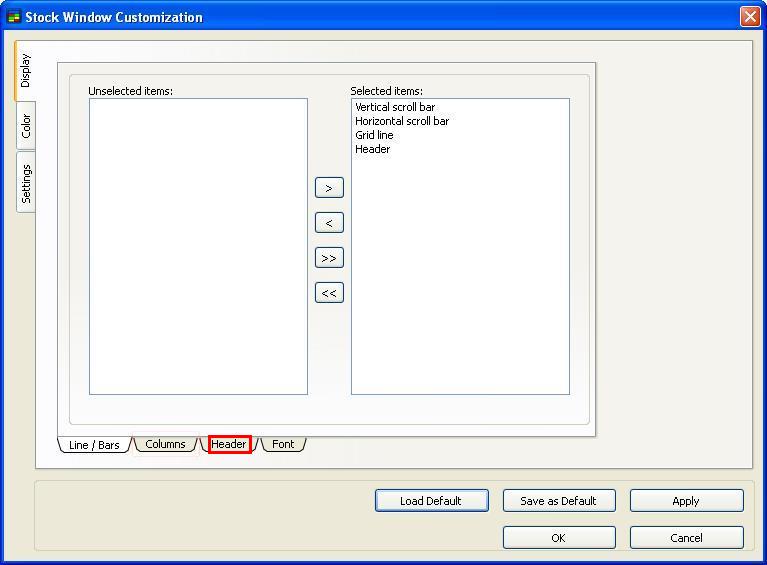Click the double left arrow remove-all button
Image resolution: width=767 pixels, height=565 pixels.
(329, 293)
